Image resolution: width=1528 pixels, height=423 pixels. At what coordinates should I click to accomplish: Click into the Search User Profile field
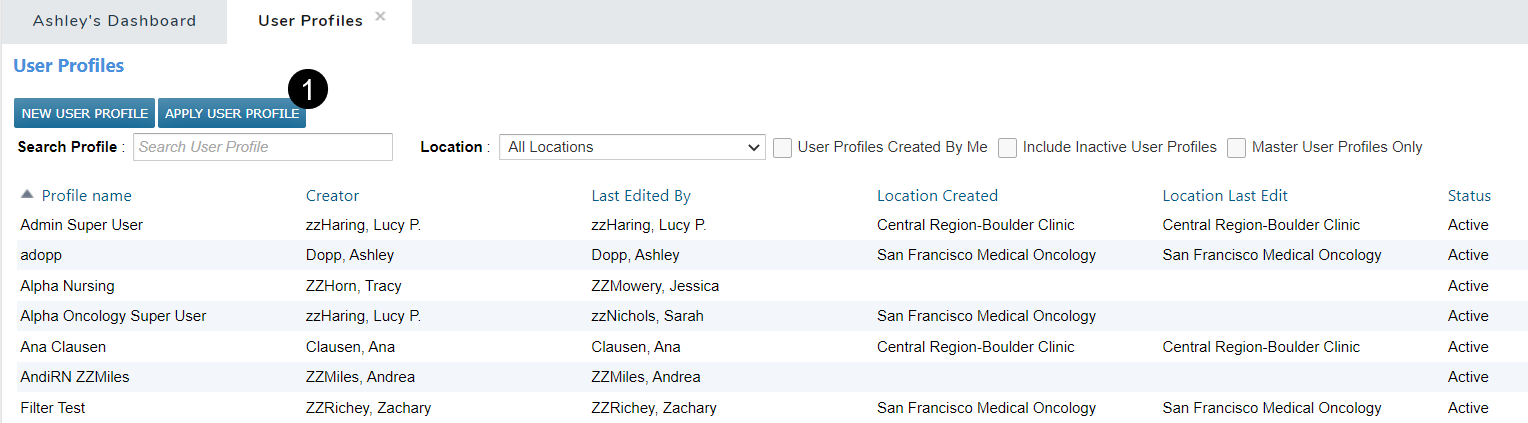[x=263, y=147]
